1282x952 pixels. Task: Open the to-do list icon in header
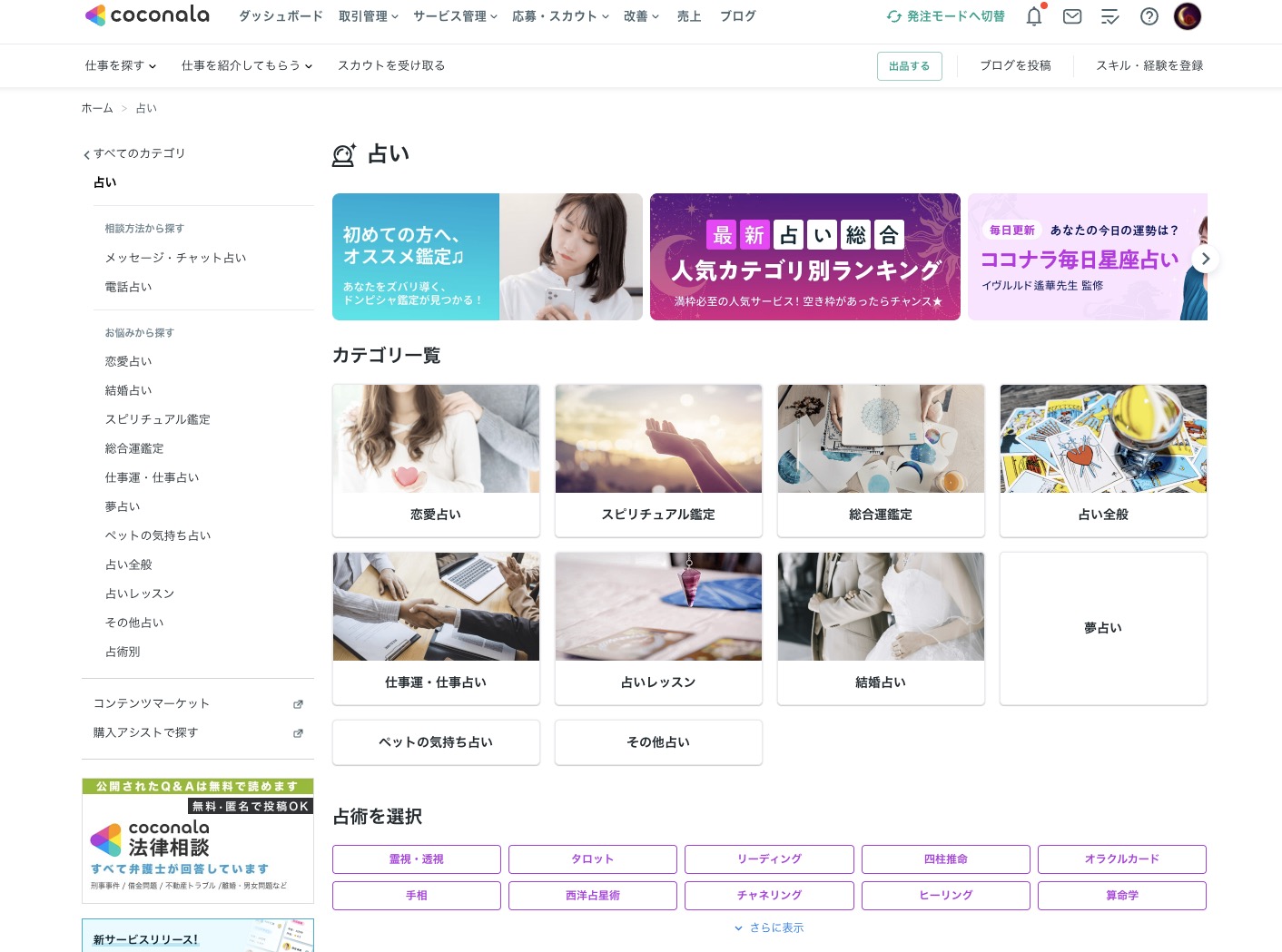[x=1110, y=16]
